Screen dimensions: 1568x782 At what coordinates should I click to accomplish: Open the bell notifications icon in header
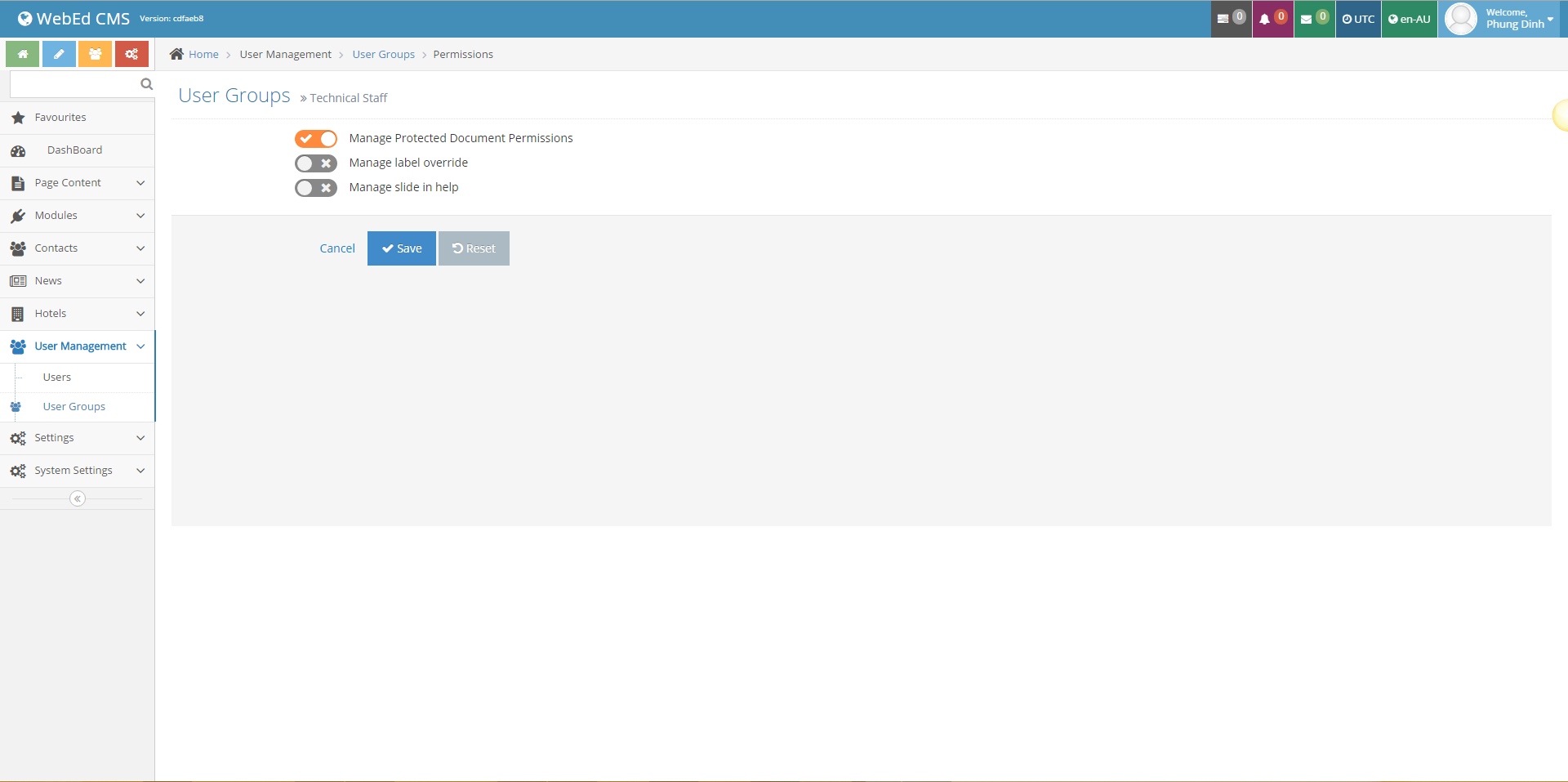(x=1272, y=19)
